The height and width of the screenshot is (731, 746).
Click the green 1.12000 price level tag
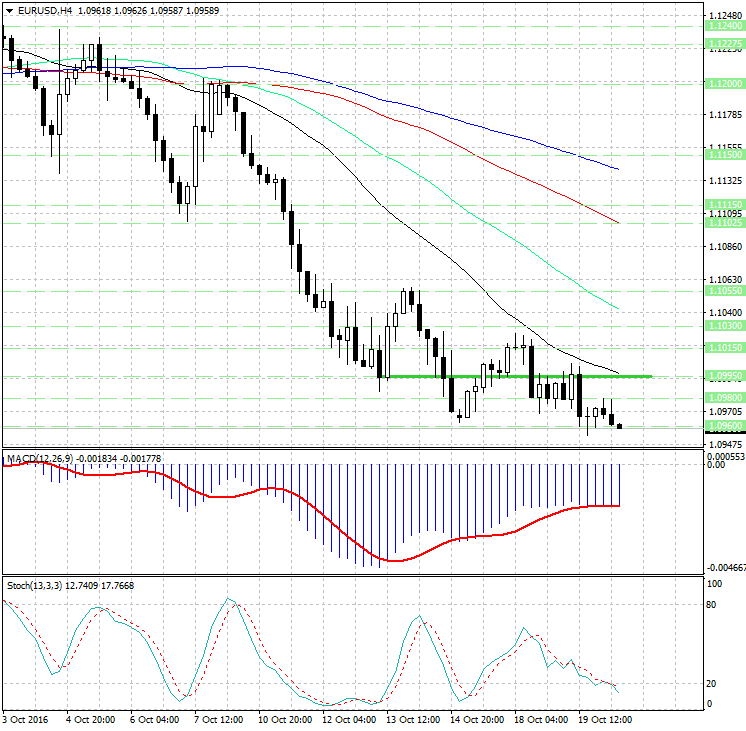click(723, 84)
